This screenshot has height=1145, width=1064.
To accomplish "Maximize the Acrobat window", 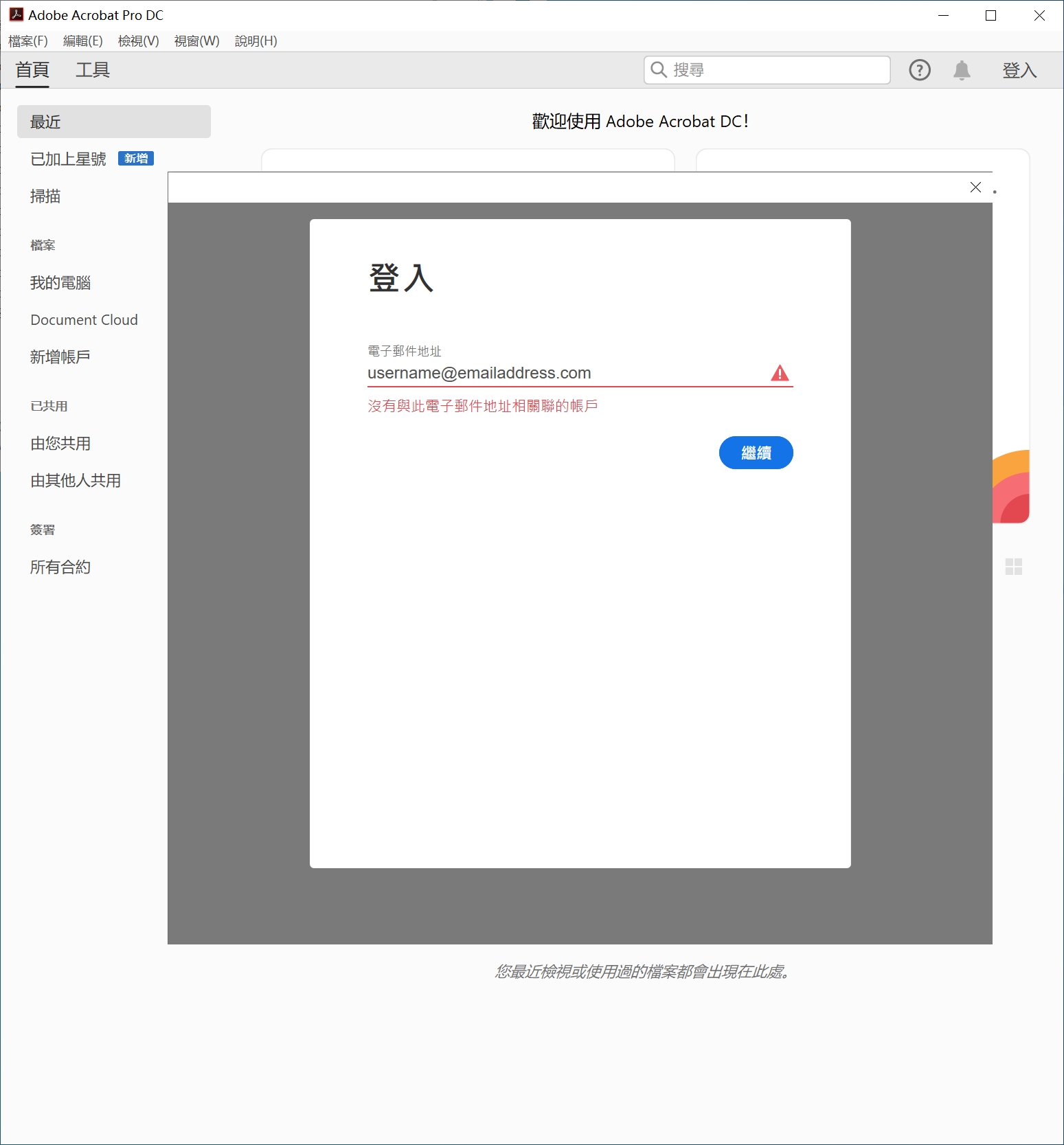I will 991,15.
